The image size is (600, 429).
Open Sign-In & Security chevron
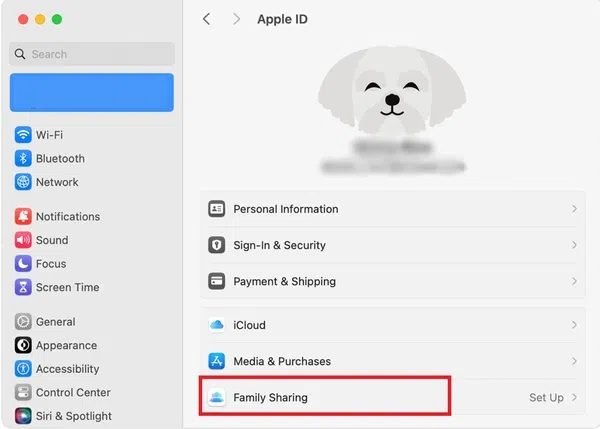[x=574, y=245]
